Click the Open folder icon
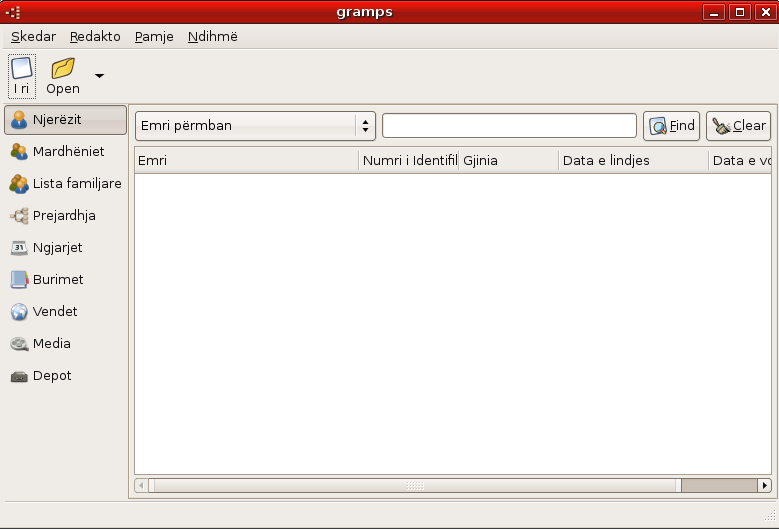 (63, 76)
